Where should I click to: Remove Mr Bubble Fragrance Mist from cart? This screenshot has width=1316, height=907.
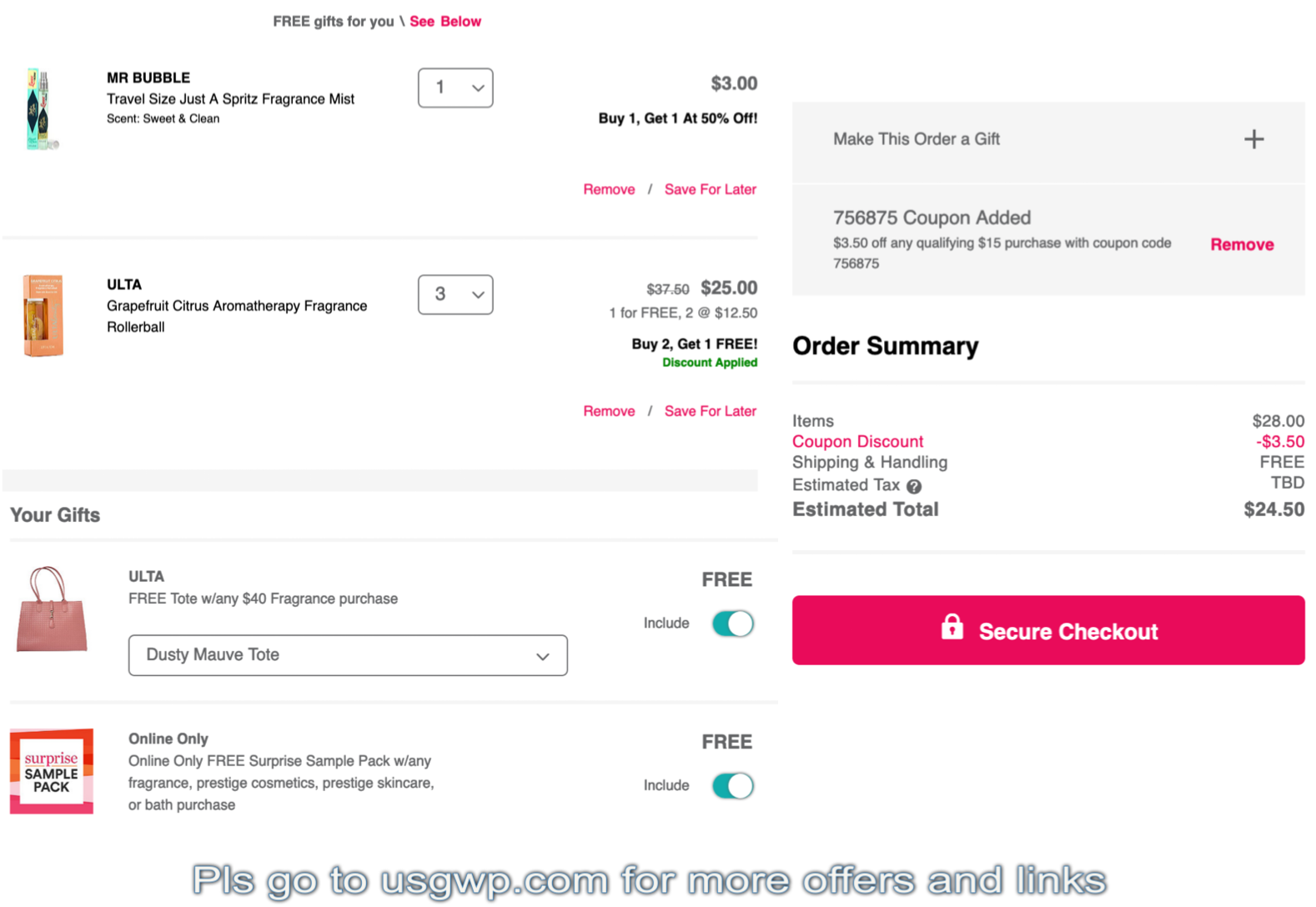(609, 189)
